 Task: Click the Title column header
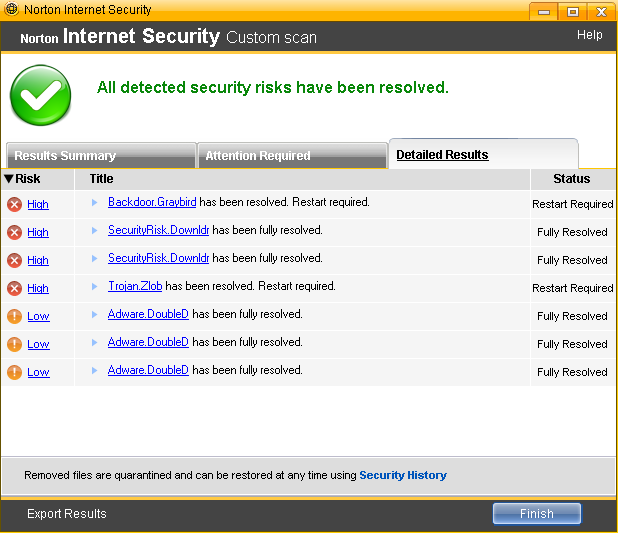[x=101, y=179]
